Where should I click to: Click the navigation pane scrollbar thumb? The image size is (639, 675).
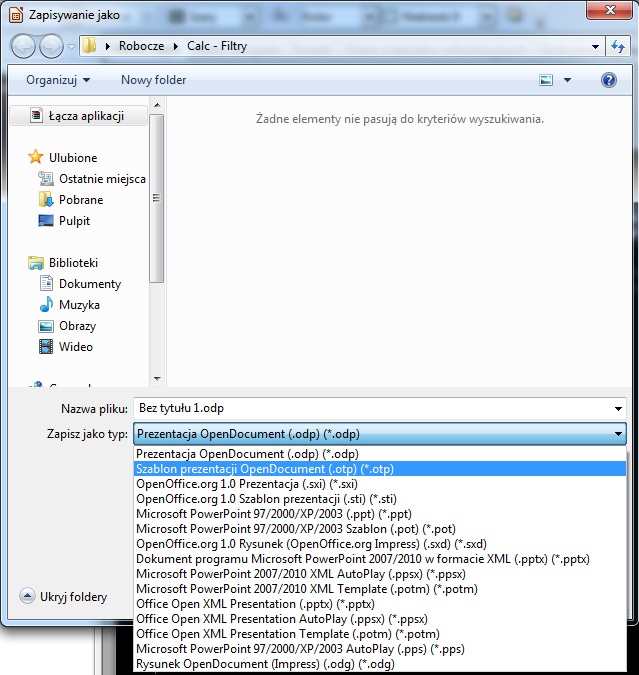157,198
